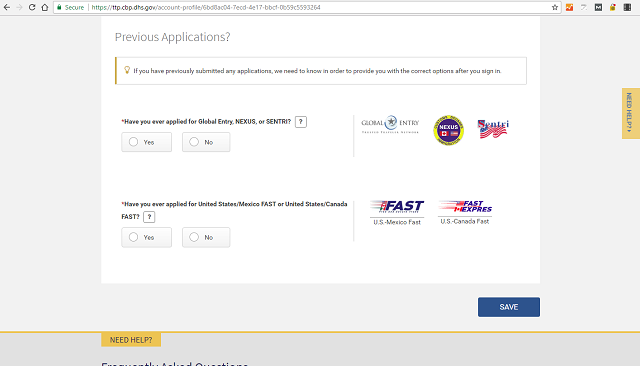Bookmark this page with the star icon
The width and height of the screenshot is (640, 366).
pyautogui.click(x=555, y=7)
